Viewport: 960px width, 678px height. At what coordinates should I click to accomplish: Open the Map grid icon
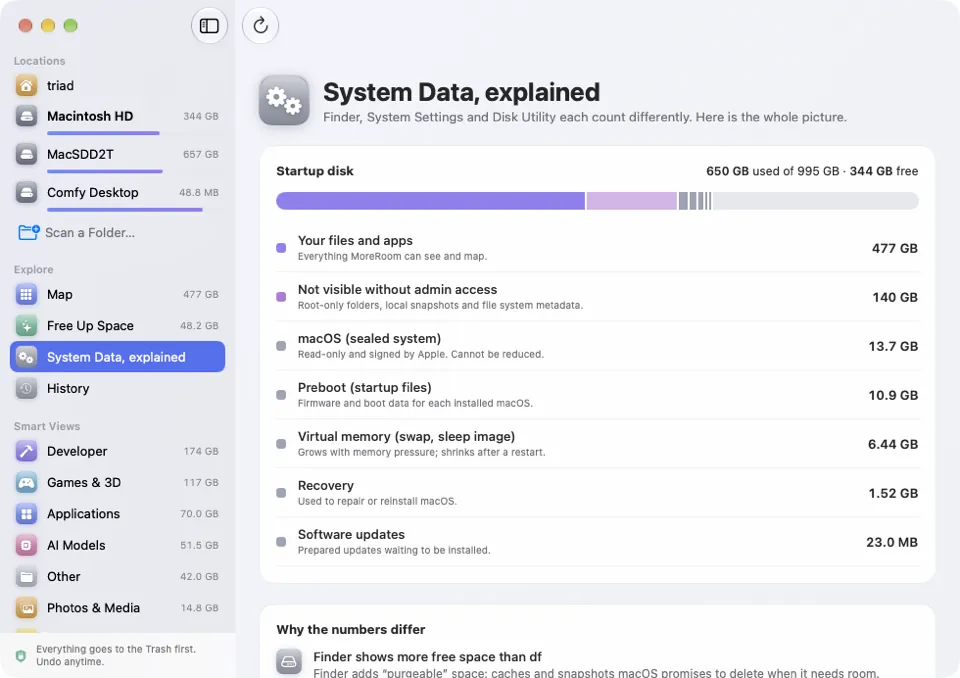pos(26,295)
